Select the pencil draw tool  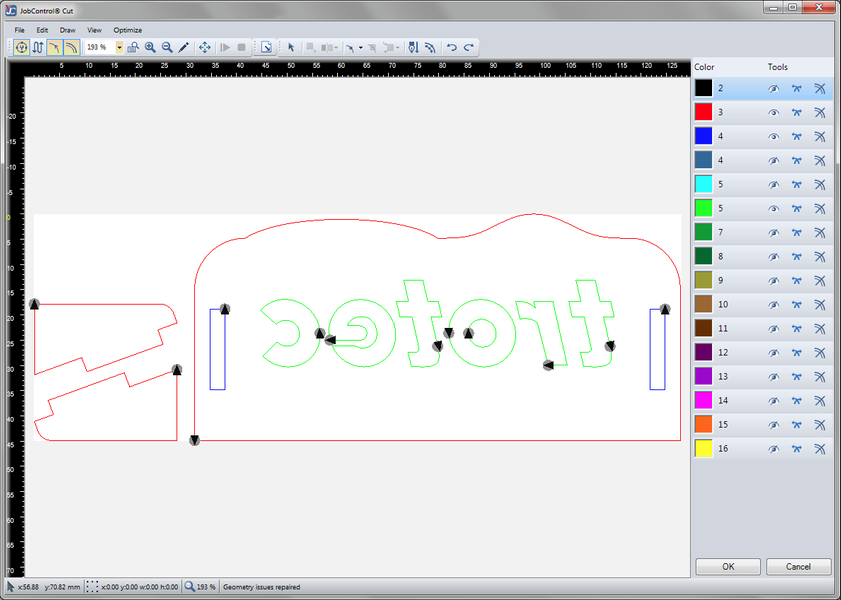point(184,47)
